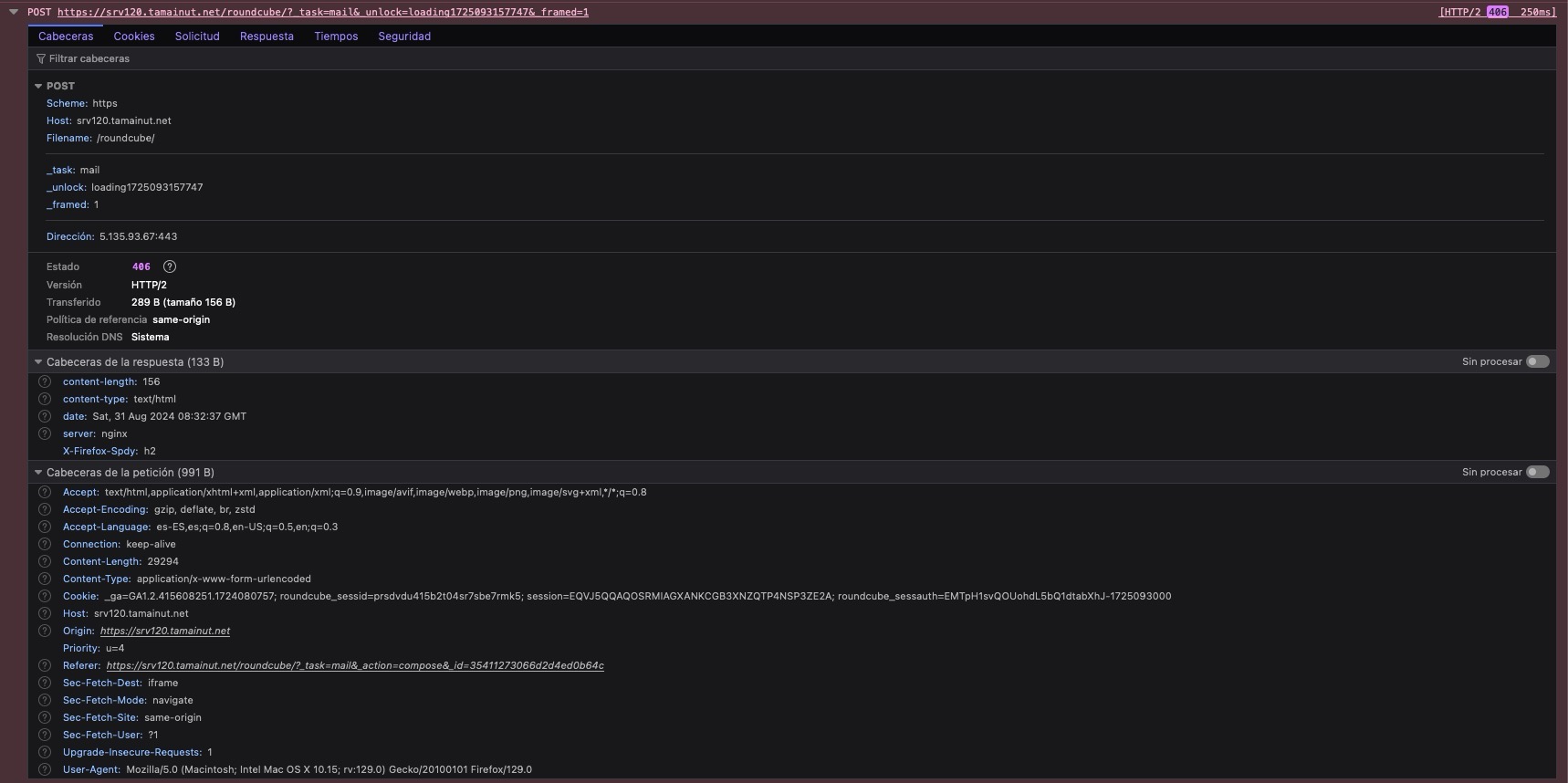Click help icon beside Cookie header
The image size is (1568, 783).
44,596
